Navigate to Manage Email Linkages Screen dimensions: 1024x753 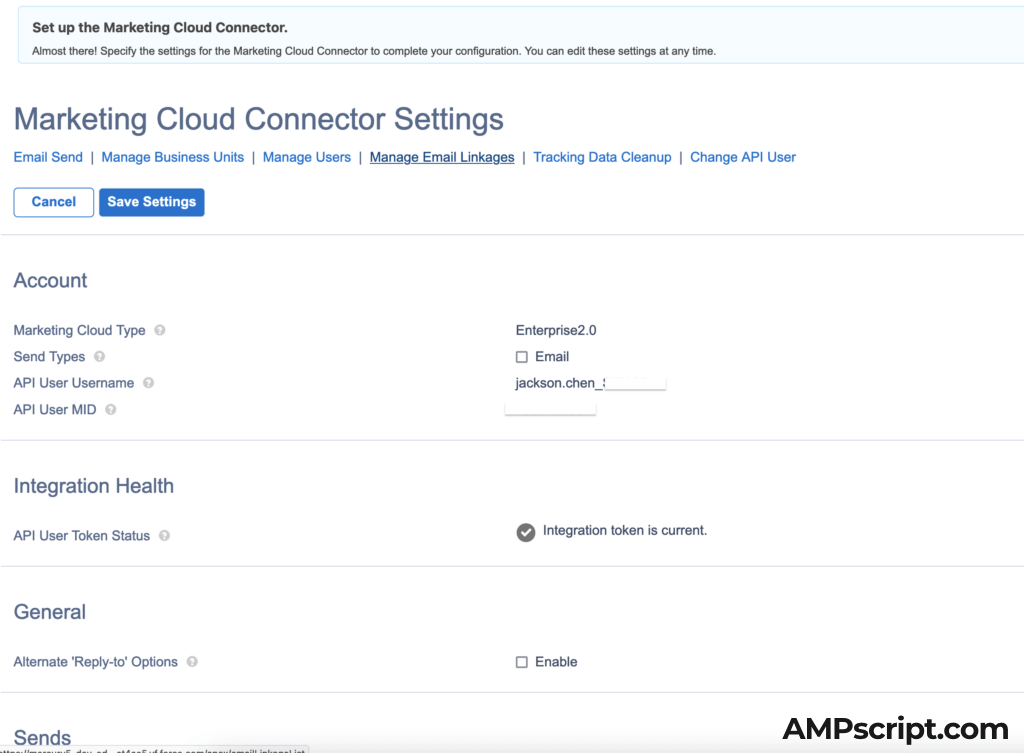click(x=442, y=157)
